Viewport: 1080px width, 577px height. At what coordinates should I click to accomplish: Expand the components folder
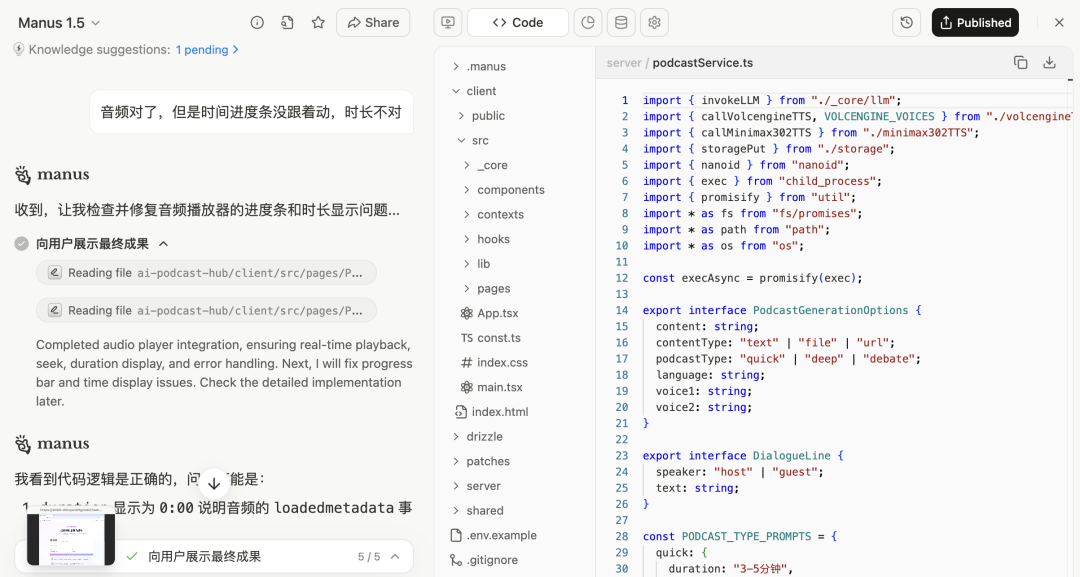point(510,190)
